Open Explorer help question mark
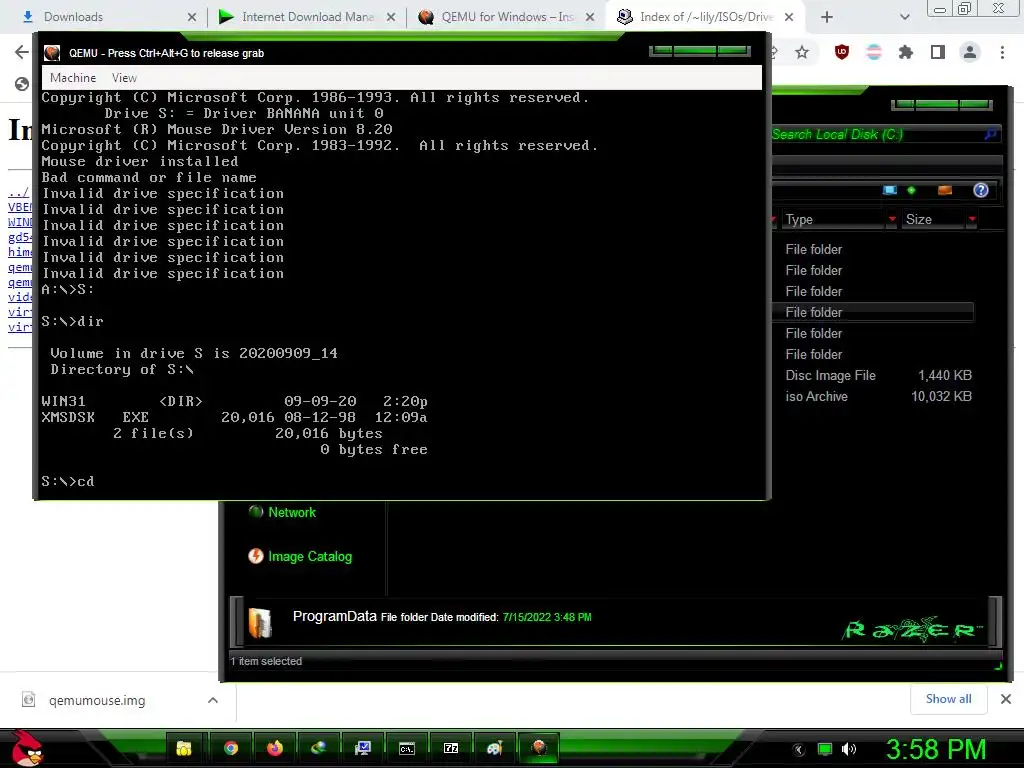1024x768 pixels. (x=980, y=190)
